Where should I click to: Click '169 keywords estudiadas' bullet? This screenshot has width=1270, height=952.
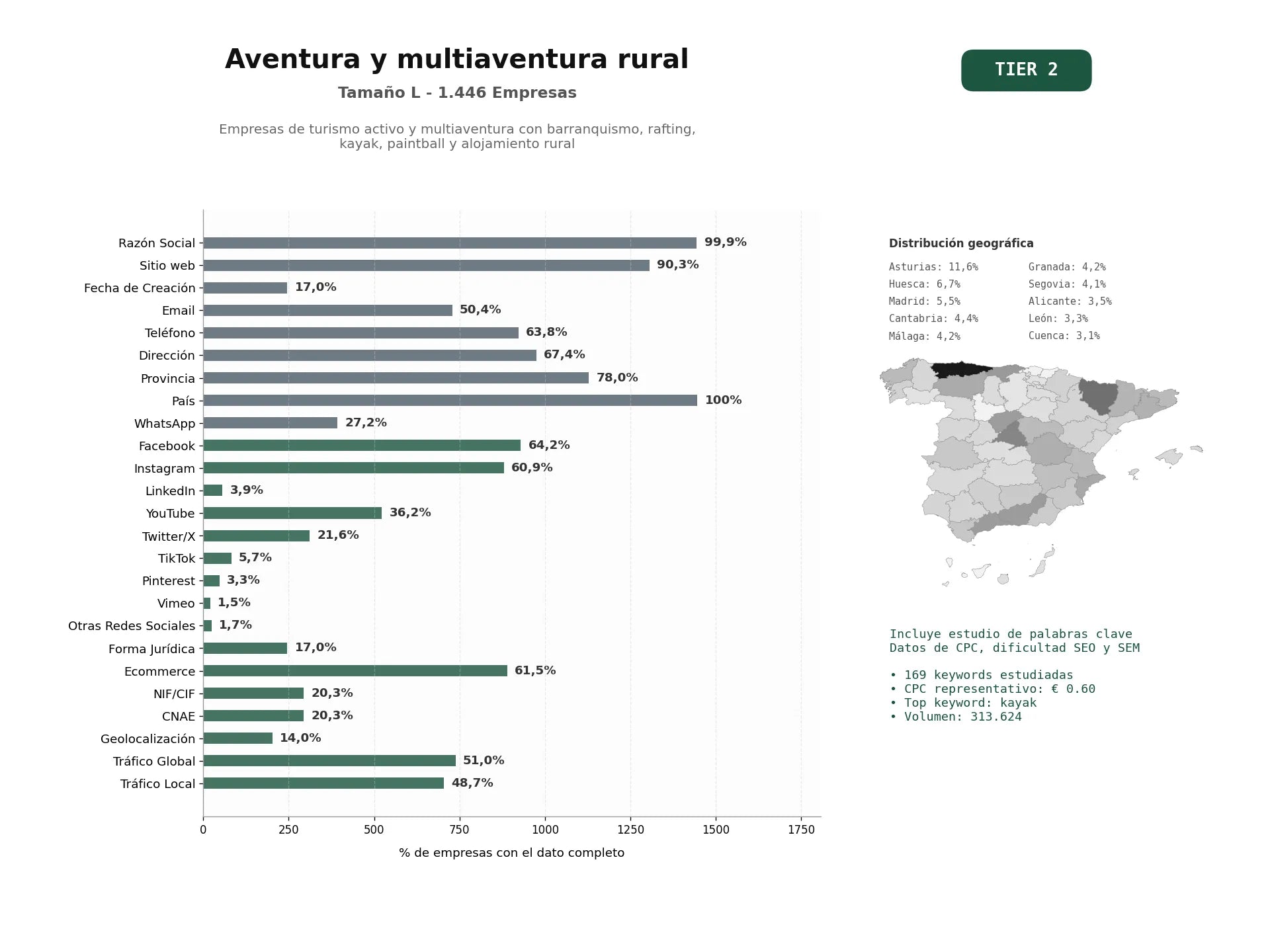982,675
